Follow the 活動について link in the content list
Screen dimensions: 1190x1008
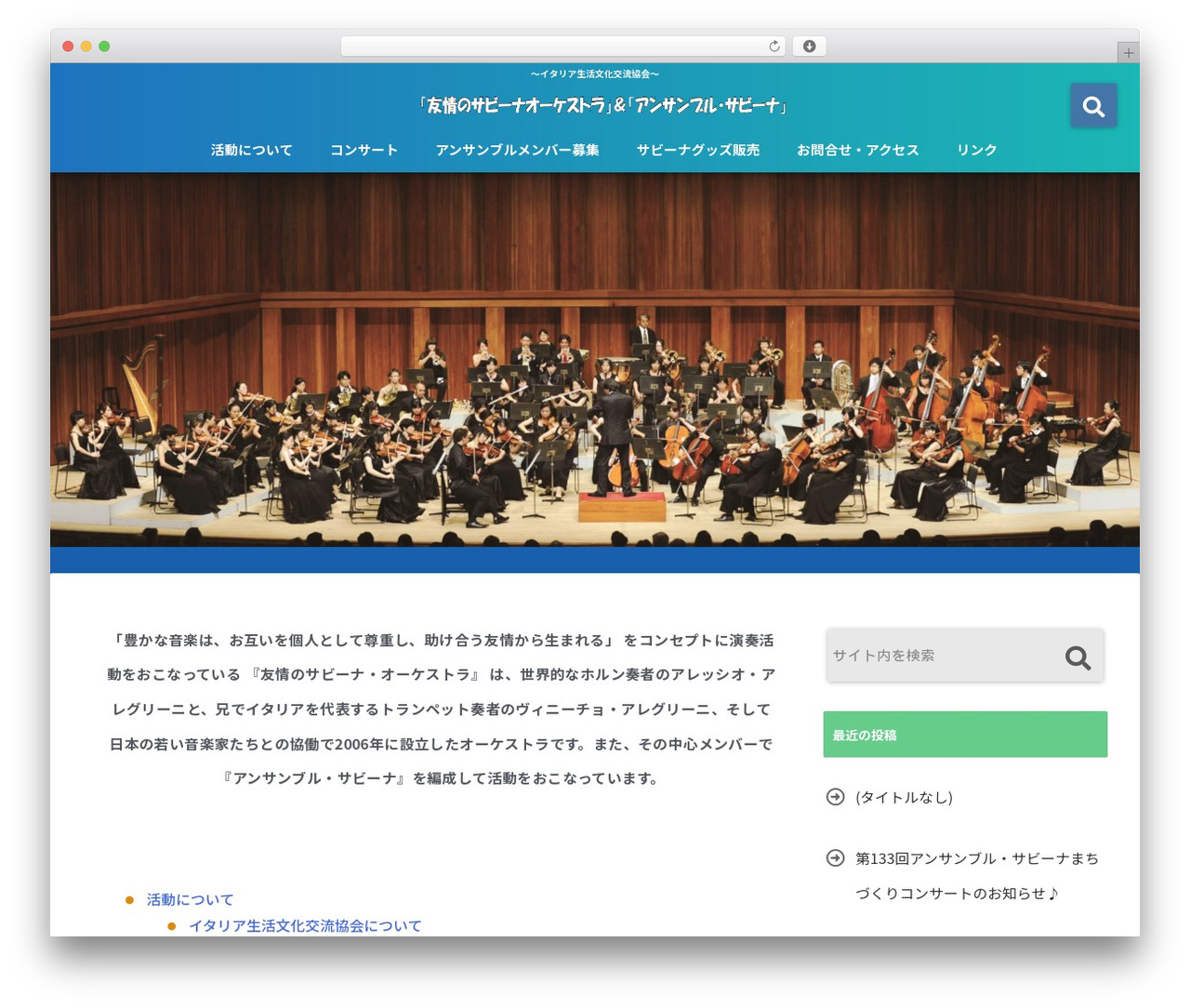[x=190, y=899]
